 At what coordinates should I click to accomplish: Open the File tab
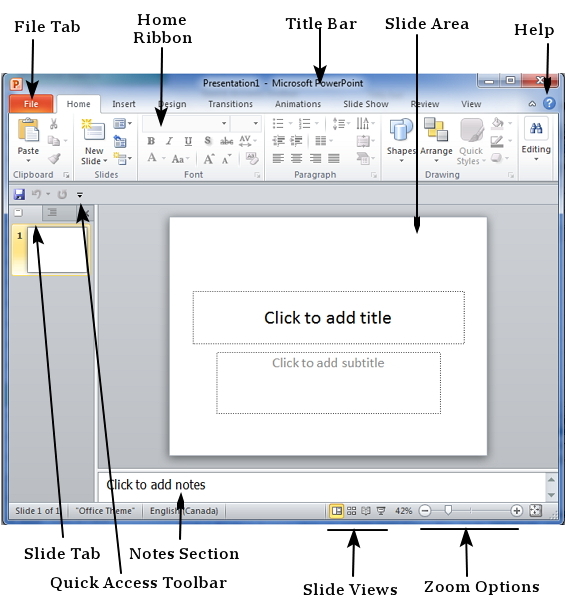[x=31, y=104]
